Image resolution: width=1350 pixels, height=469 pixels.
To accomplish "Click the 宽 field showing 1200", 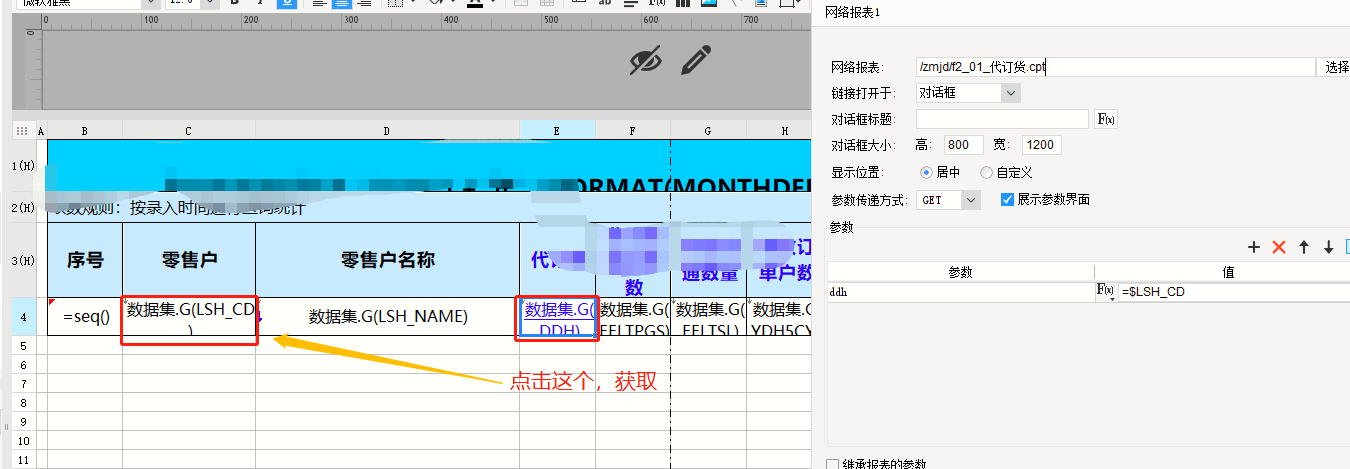I will [x=1041, y=145].
